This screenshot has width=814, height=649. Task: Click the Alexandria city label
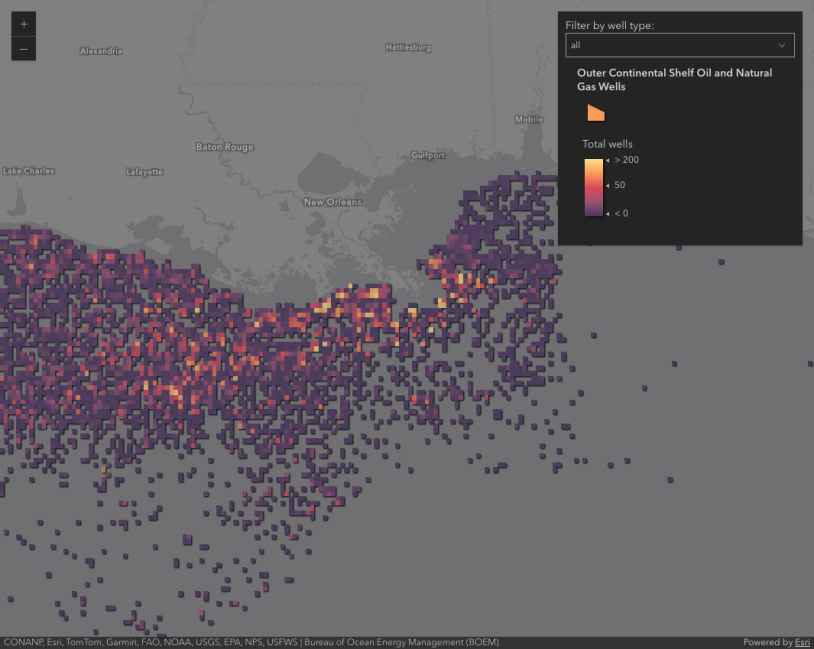coord(101,51)
